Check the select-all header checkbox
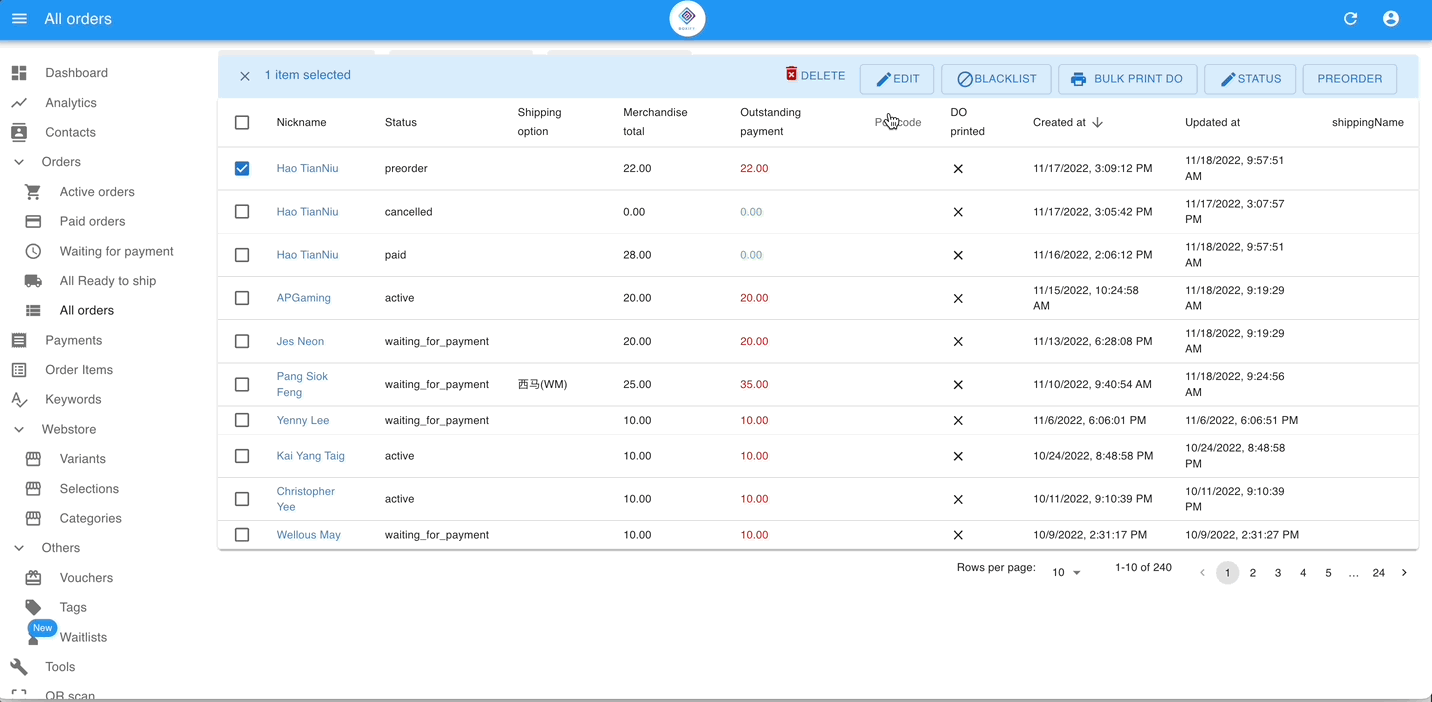Viewport: 1432px width, 702px height. pyautogui.click(x=242, y=122)
